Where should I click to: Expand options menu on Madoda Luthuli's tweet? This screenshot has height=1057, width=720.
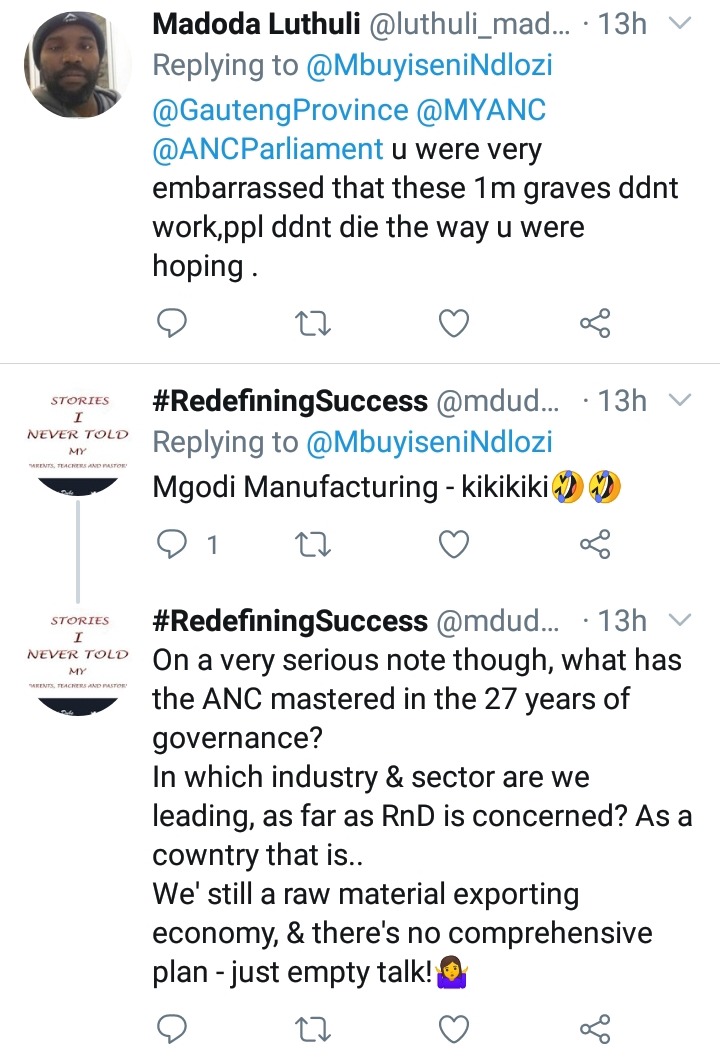[x=680, y=24]
